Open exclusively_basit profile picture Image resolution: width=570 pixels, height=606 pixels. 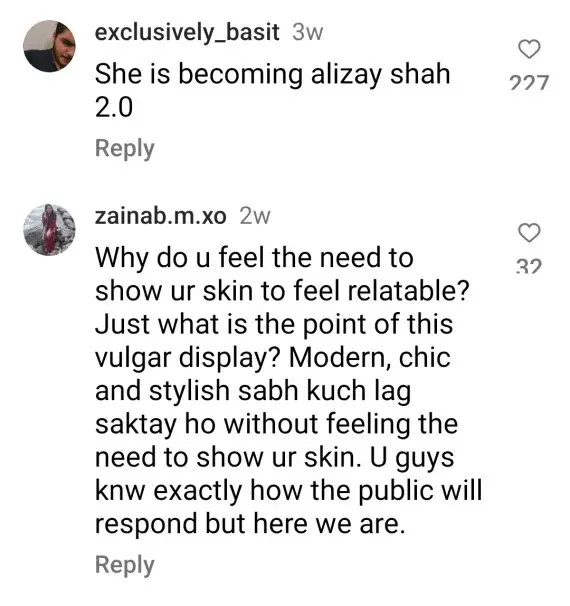(x=49, y=46)
